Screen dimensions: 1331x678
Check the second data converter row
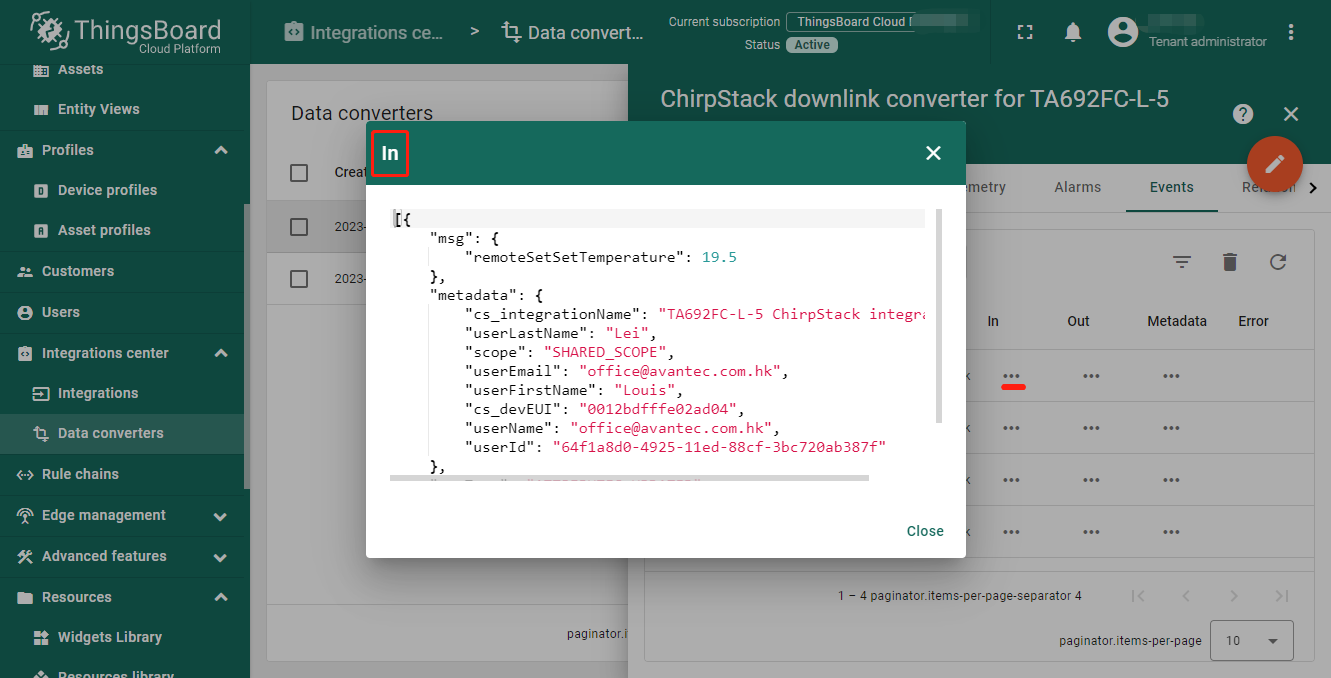point(299,279)
